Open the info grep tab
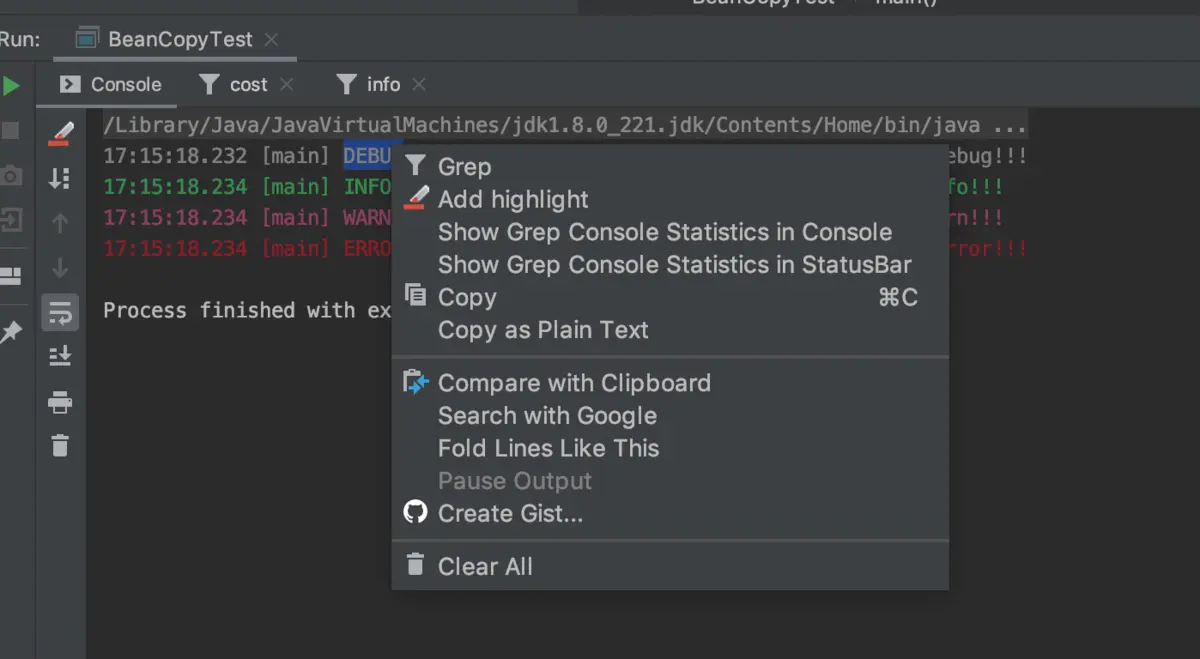This screenshot has width=1200, height=659. [383, 85]
